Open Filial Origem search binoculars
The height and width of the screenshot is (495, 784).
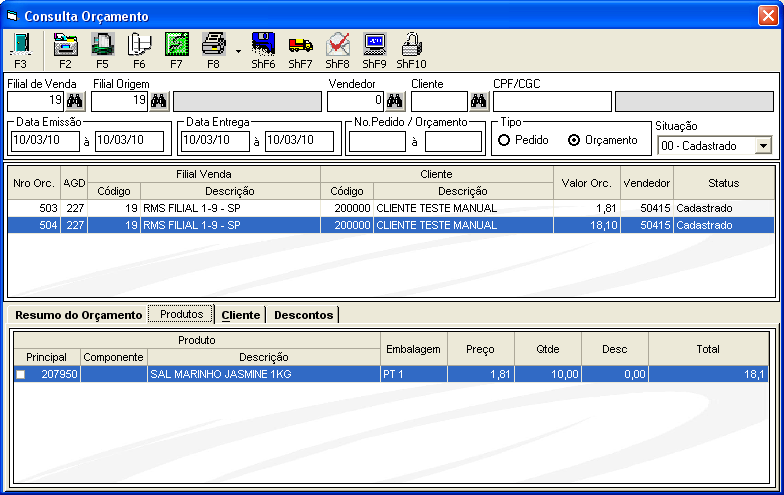pyautogui.click(x=159, y=102)
